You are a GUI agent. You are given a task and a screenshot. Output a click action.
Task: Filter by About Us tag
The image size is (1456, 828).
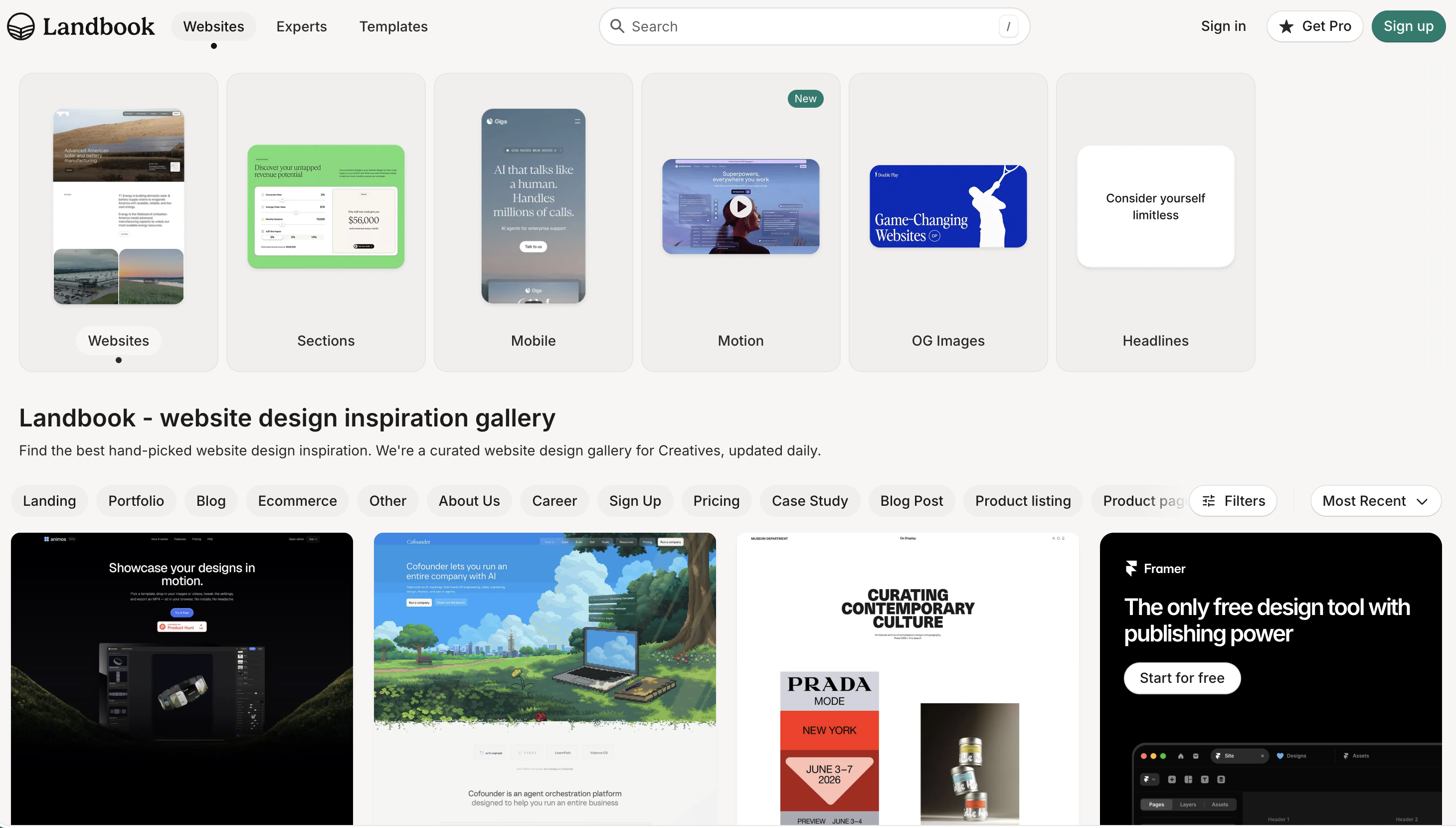[x=469, y=500]
